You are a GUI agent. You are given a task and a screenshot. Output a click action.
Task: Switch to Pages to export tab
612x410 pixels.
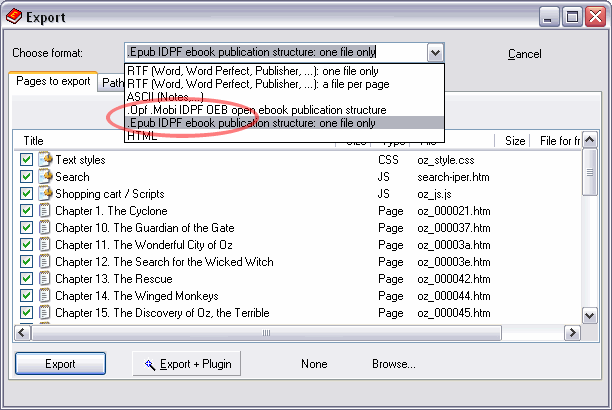[53, 81]
